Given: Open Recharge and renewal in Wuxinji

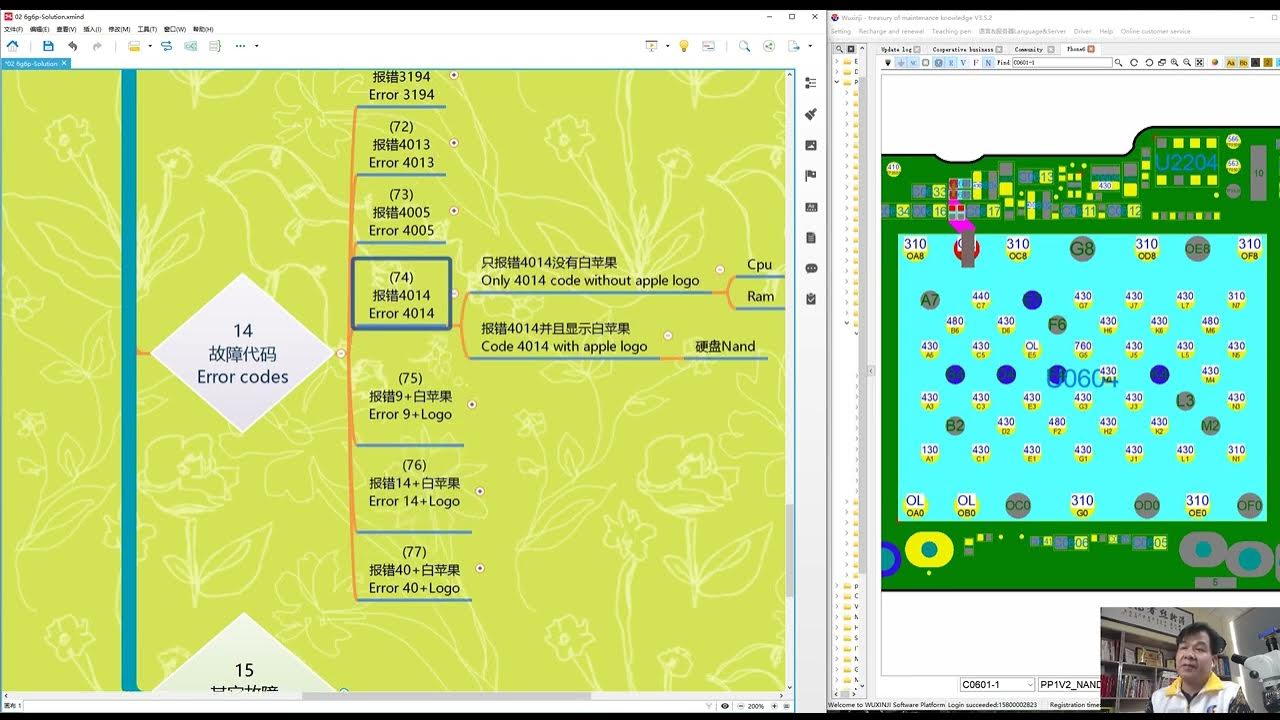Looking at the screenshot, I should click(x=891, y=31).
